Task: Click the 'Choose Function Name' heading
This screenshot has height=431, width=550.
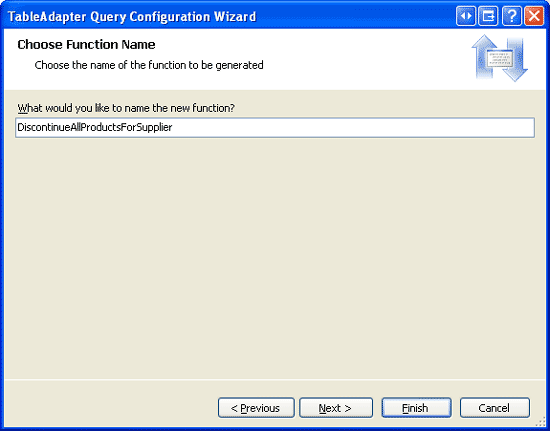Action: point(86,45)
